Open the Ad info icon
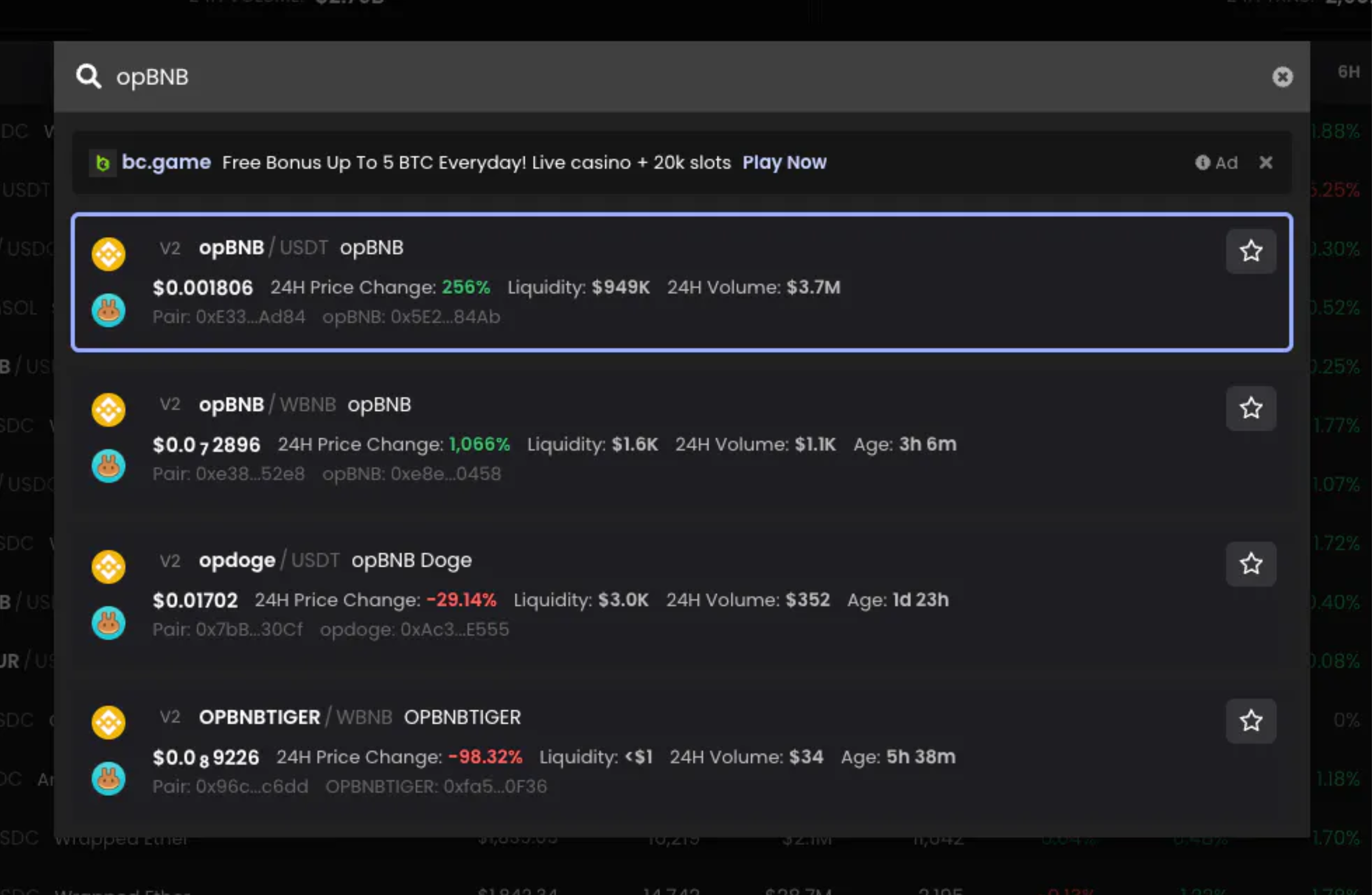The height and width of the screenshot is (895, 1372). click(x=1202, y=163)
